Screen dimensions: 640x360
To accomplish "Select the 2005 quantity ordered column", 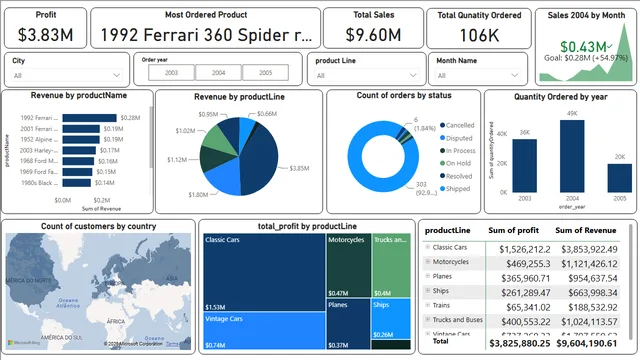I will point(620,178).
